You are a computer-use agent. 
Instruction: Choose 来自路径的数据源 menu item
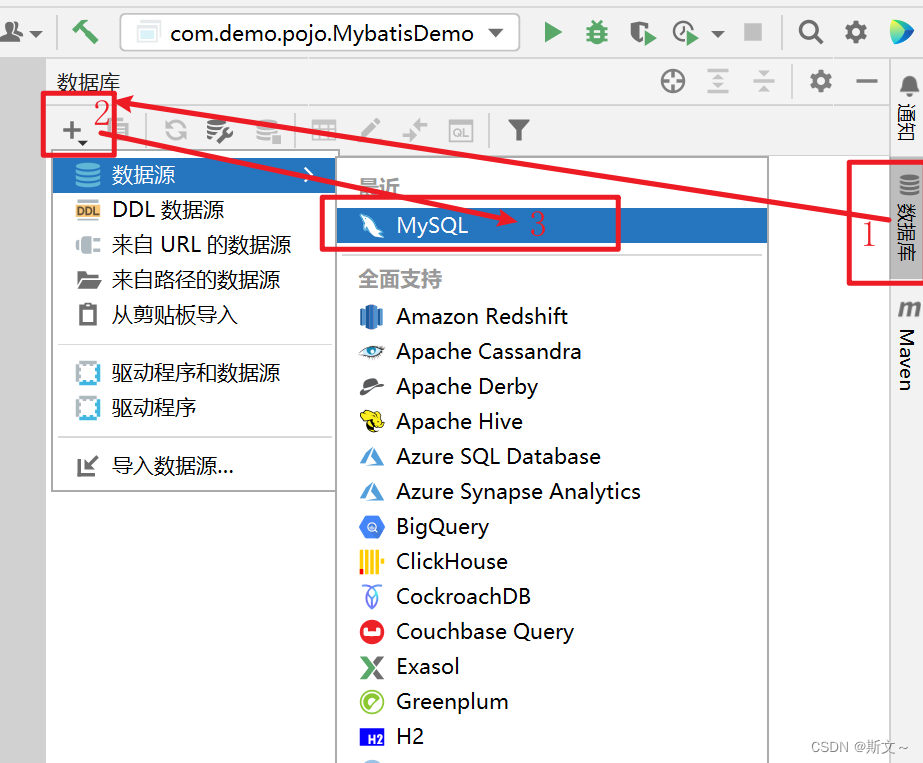click(194, 280)
